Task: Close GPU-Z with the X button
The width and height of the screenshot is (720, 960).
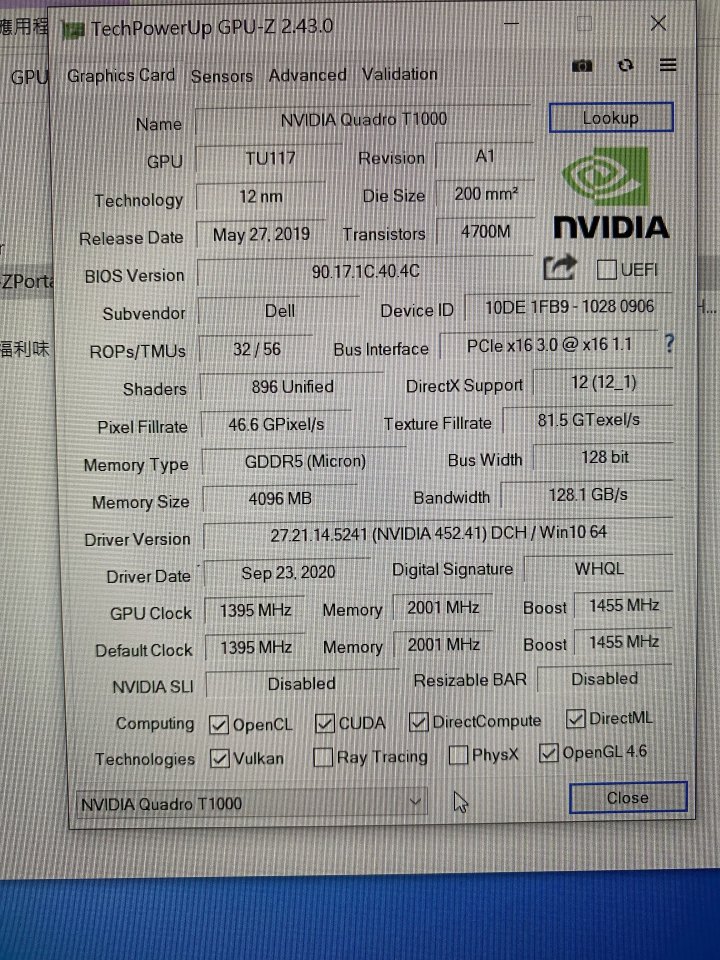Action: click(x=658, y=23)
